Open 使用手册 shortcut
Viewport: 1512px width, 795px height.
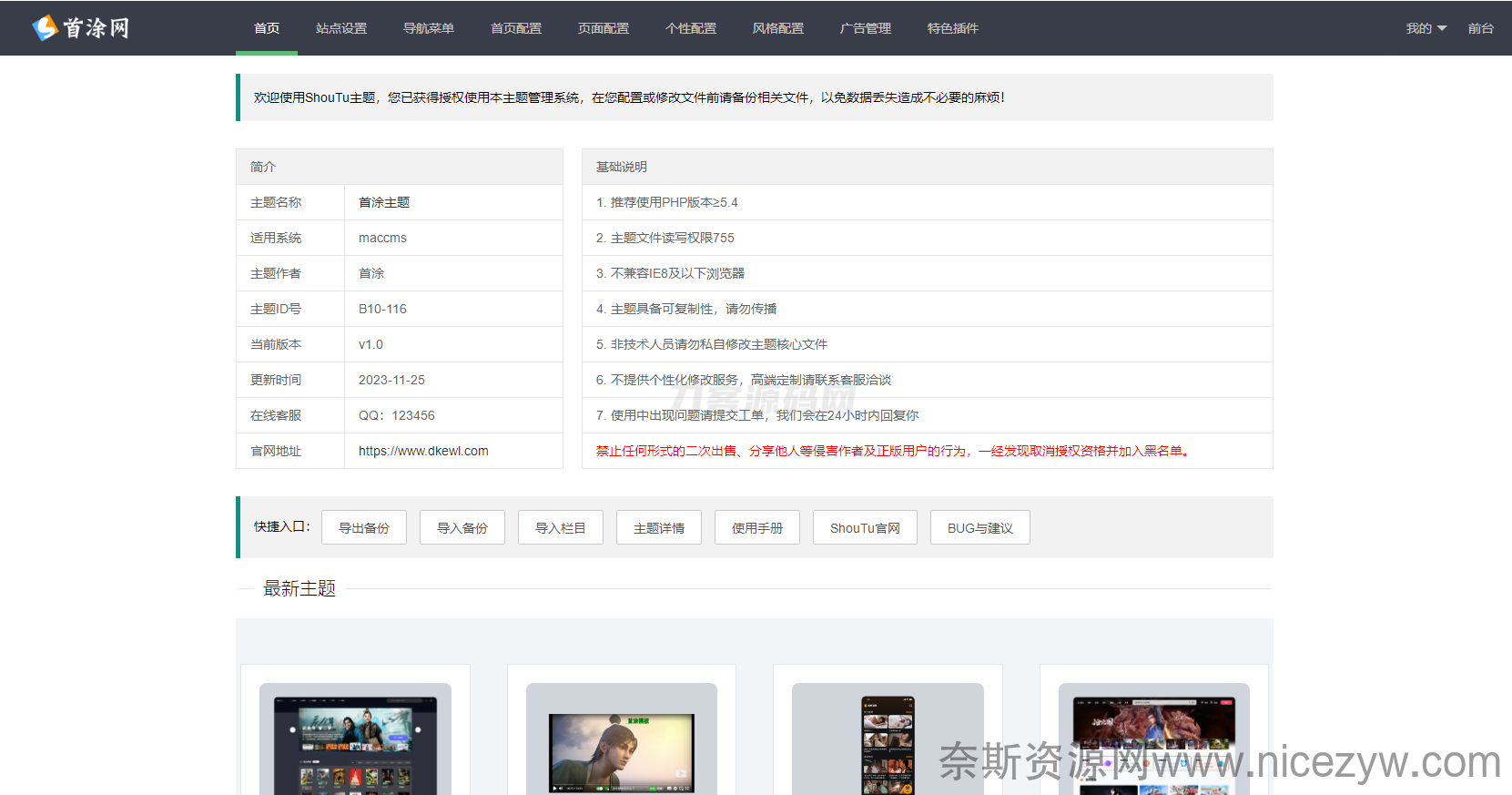757,527
